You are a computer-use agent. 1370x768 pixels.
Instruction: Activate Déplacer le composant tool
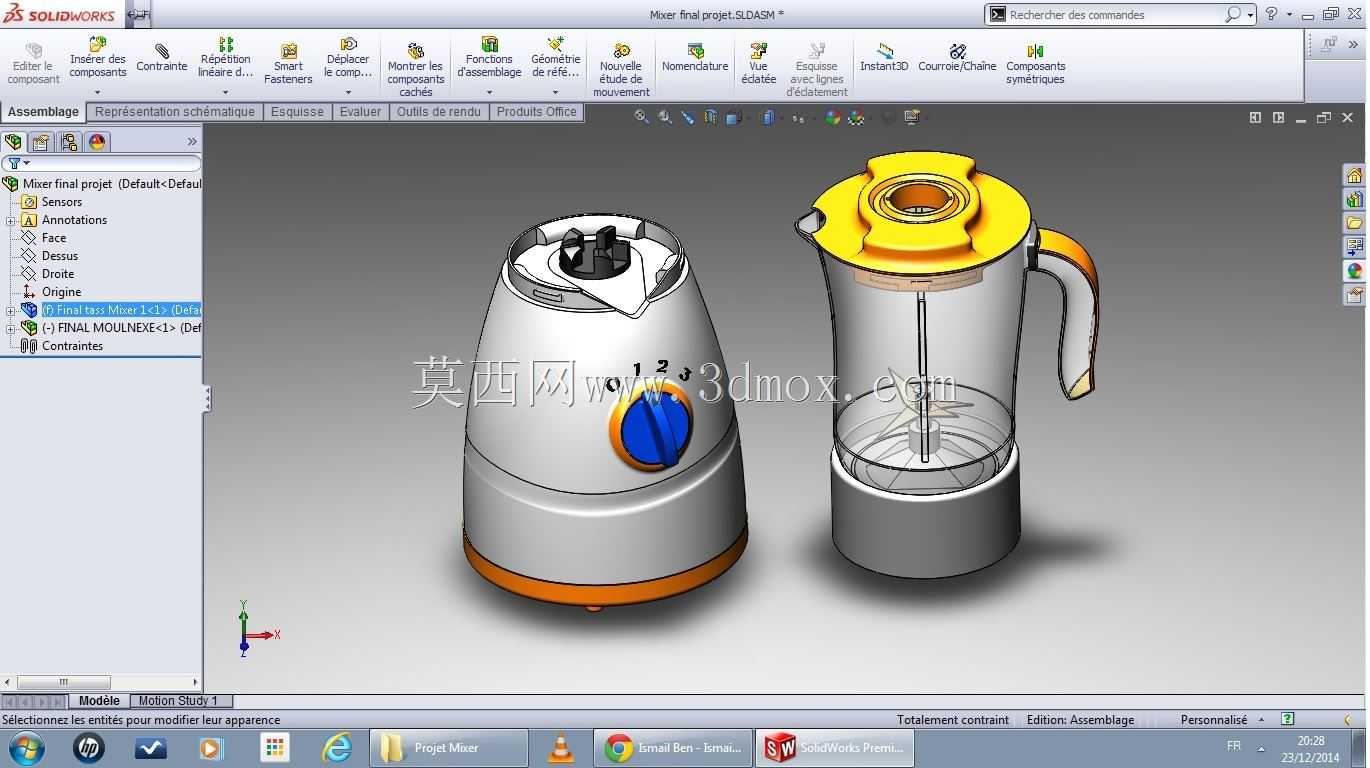pos(348,58)
